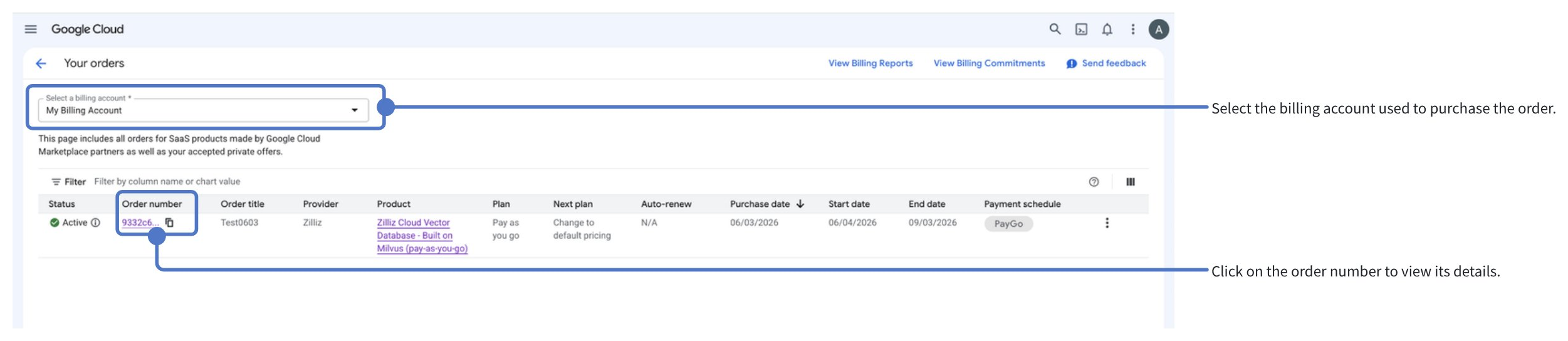Click the Purchase date column header

pos(760,204)
